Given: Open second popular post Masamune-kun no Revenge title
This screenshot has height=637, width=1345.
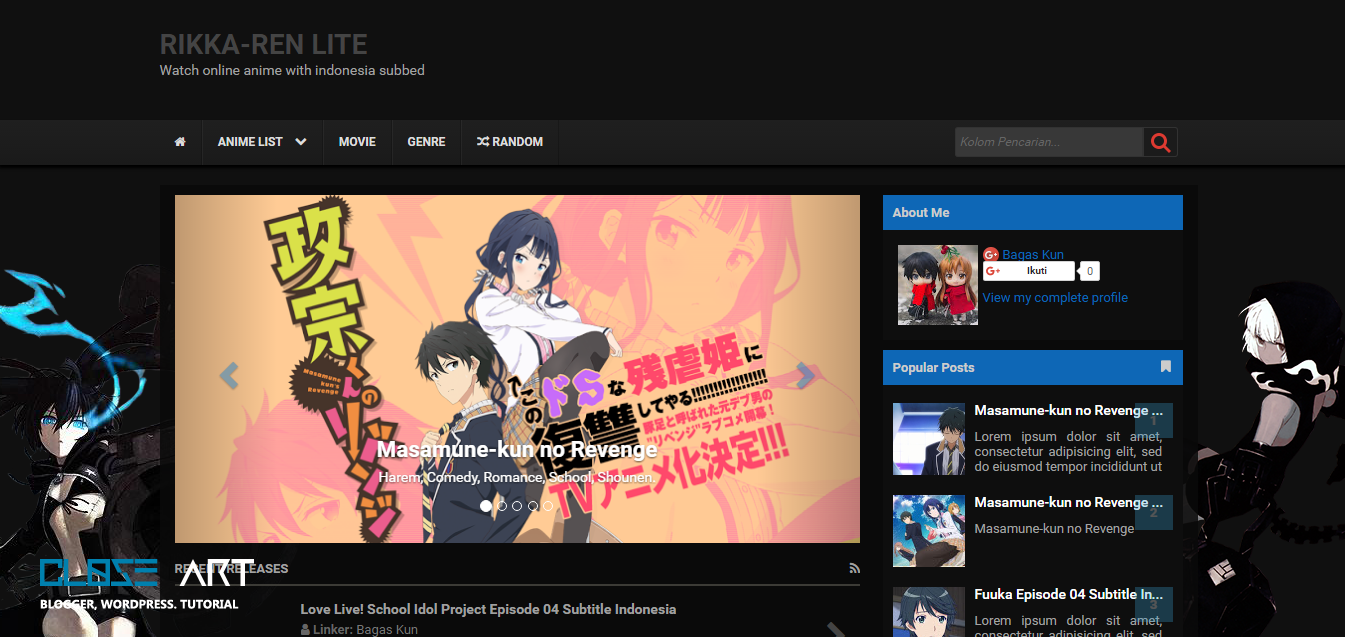Looking at the screenshot, I should pyautogui.click(x=1068, y=502).
